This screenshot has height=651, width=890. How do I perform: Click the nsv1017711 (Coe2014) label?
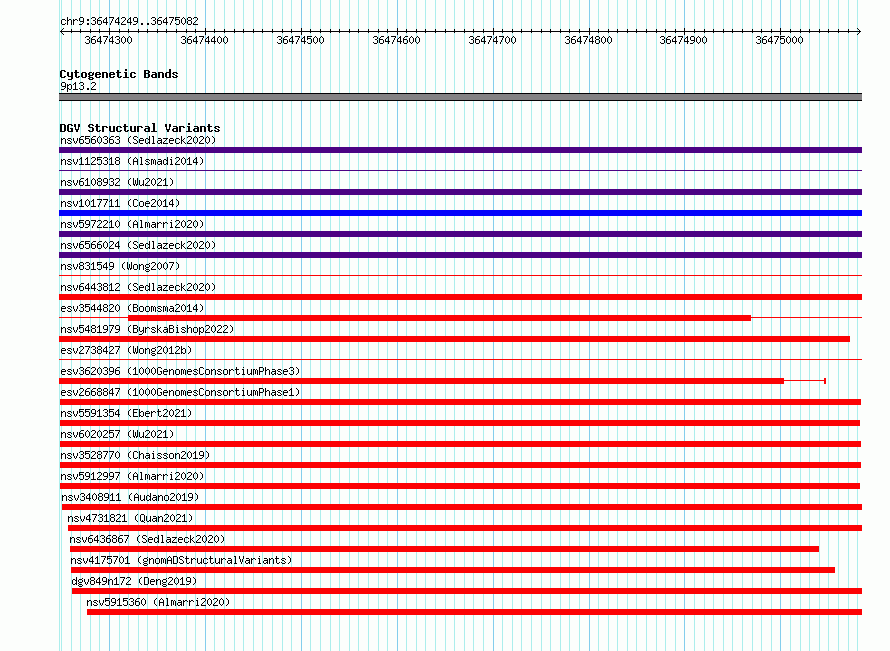point(120,203)
